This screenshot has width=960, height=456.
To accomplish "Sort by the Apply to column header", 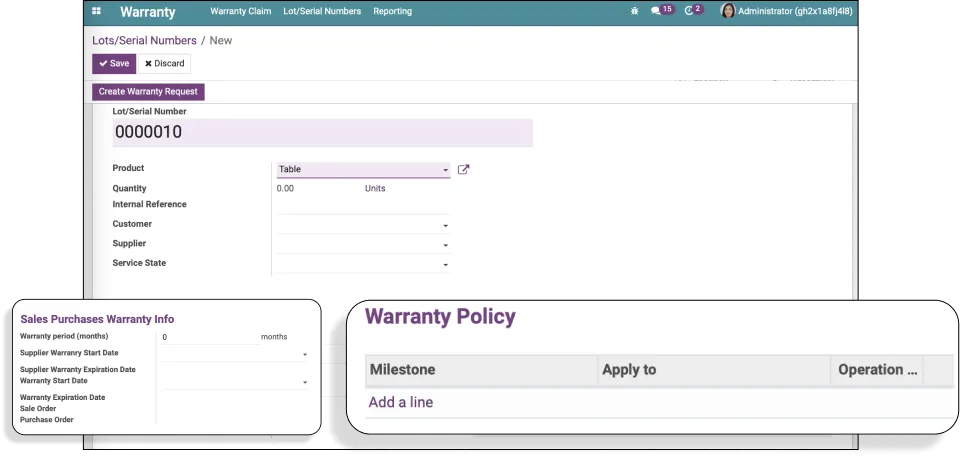I will pos(714,370).
